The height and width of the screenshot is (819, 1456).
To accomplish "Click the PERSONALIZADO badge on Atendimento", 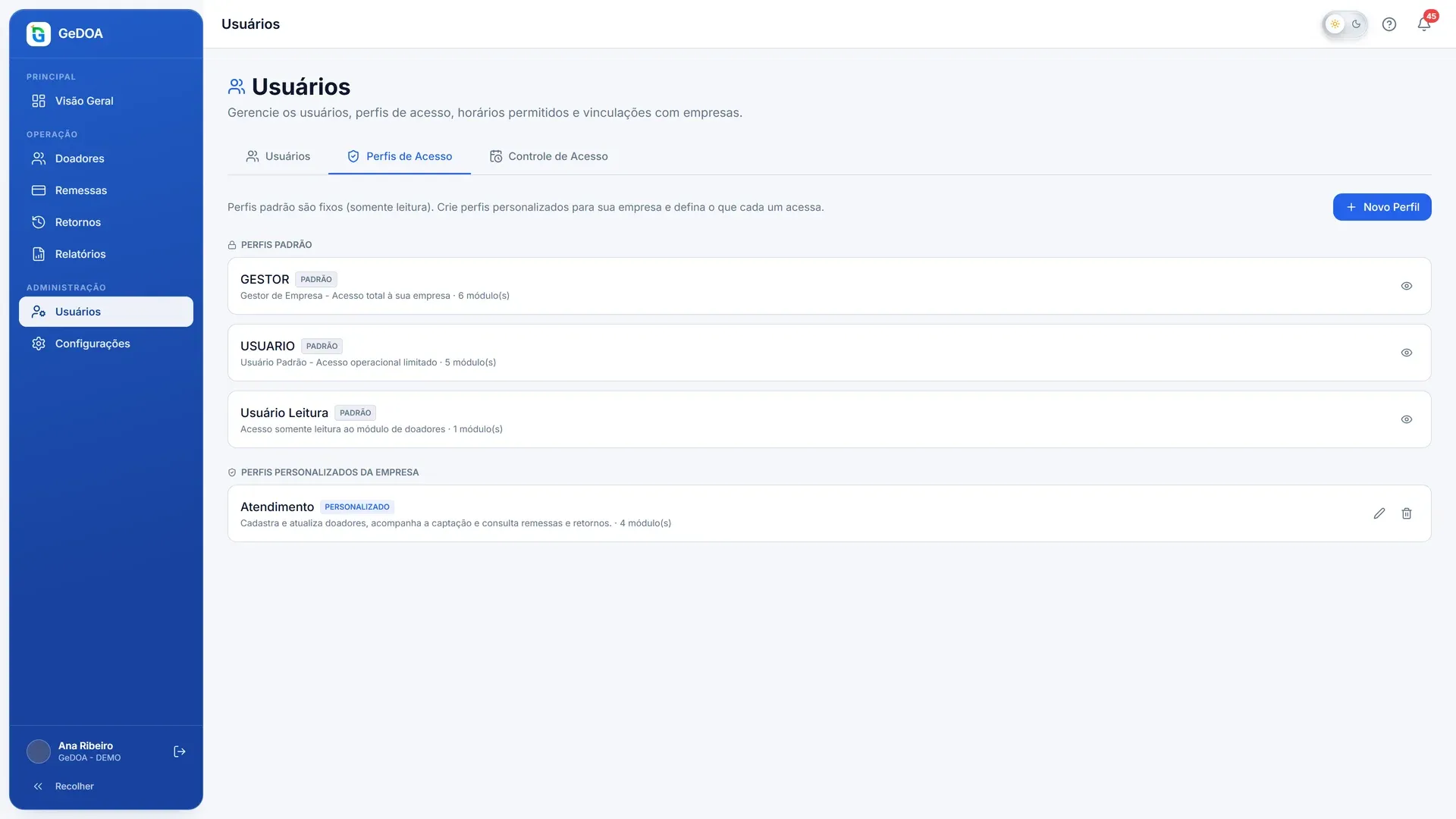I will click(x=357, y=507).
